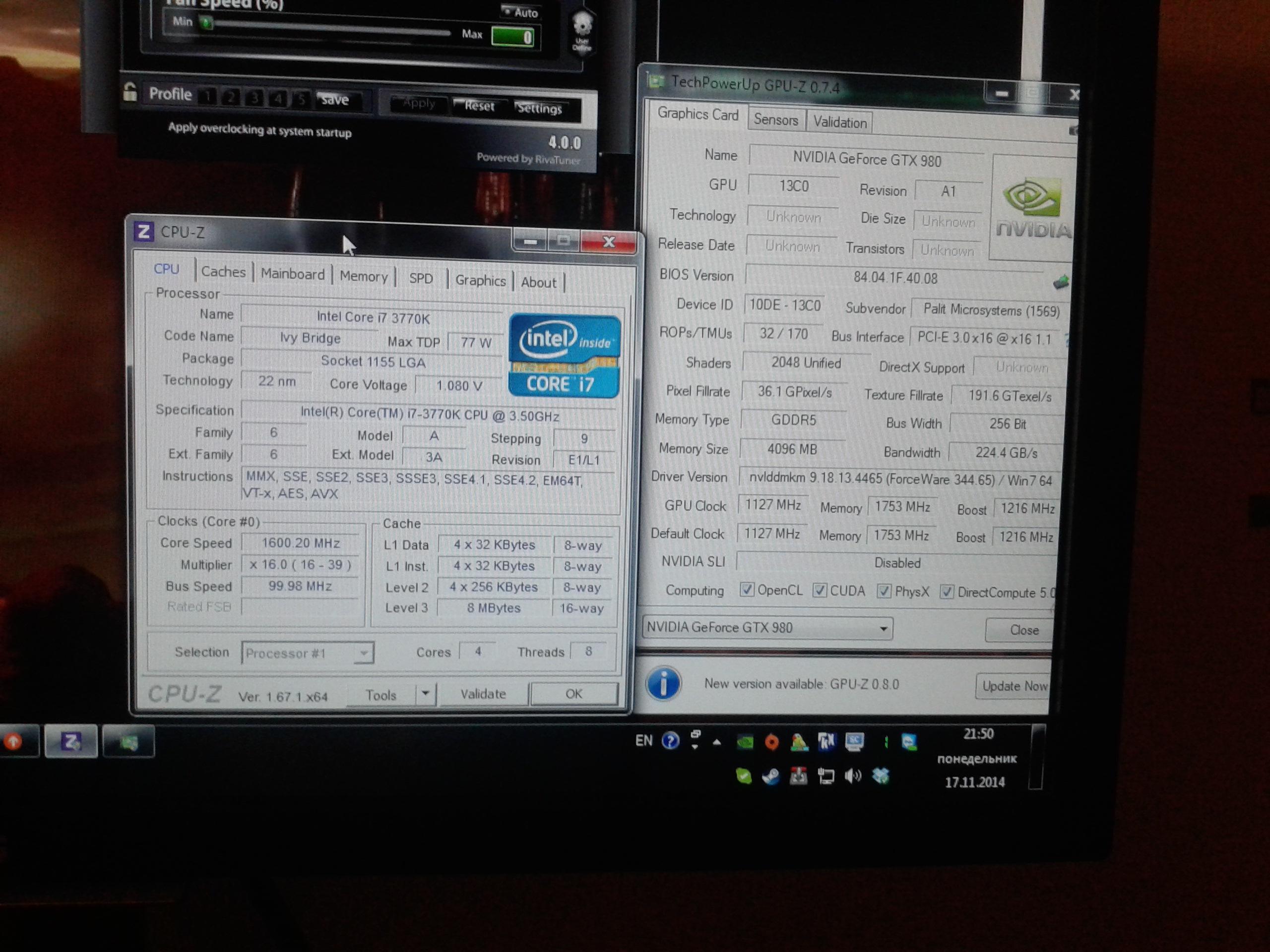
Task: Open the orange app taskbar button
Action: pyautogui.click(x=17, y=741)
